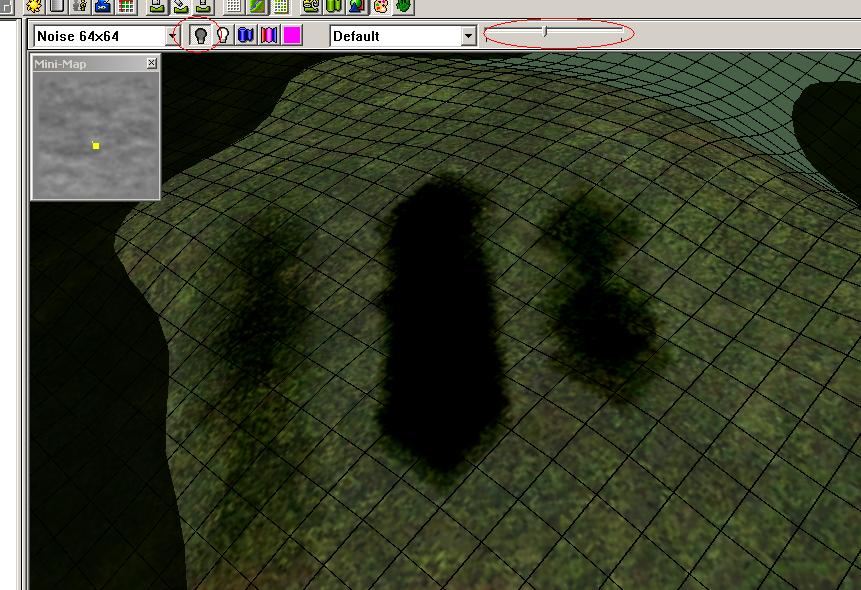This screenshot has width=861, height=590.
Task: Click the plain white grid toolbar icon
Action: tap(234, 7)
